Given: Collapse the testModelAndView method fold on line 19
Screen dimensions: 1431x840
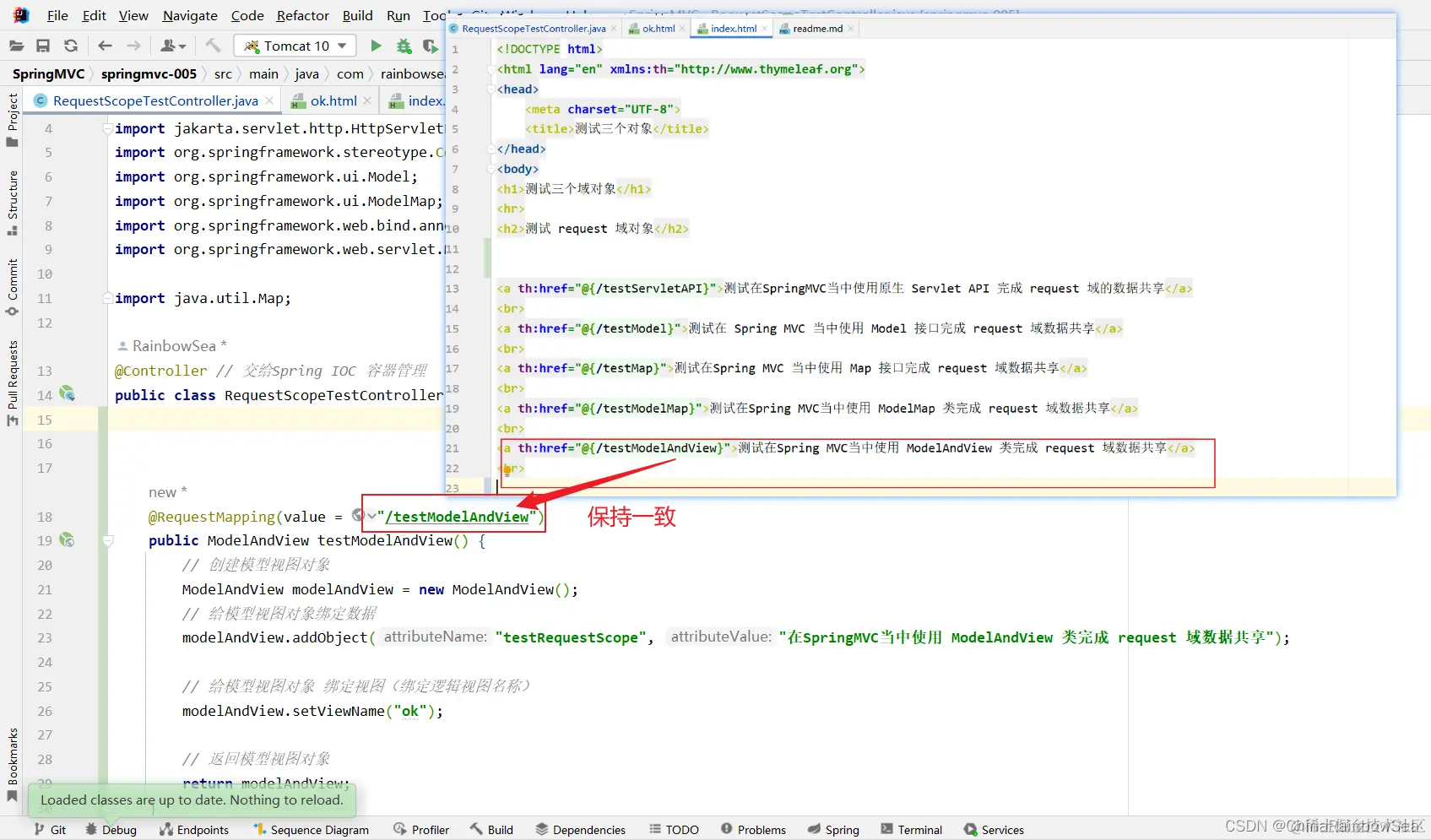Looking at the screenshot, I should click(x=108, y=540).
